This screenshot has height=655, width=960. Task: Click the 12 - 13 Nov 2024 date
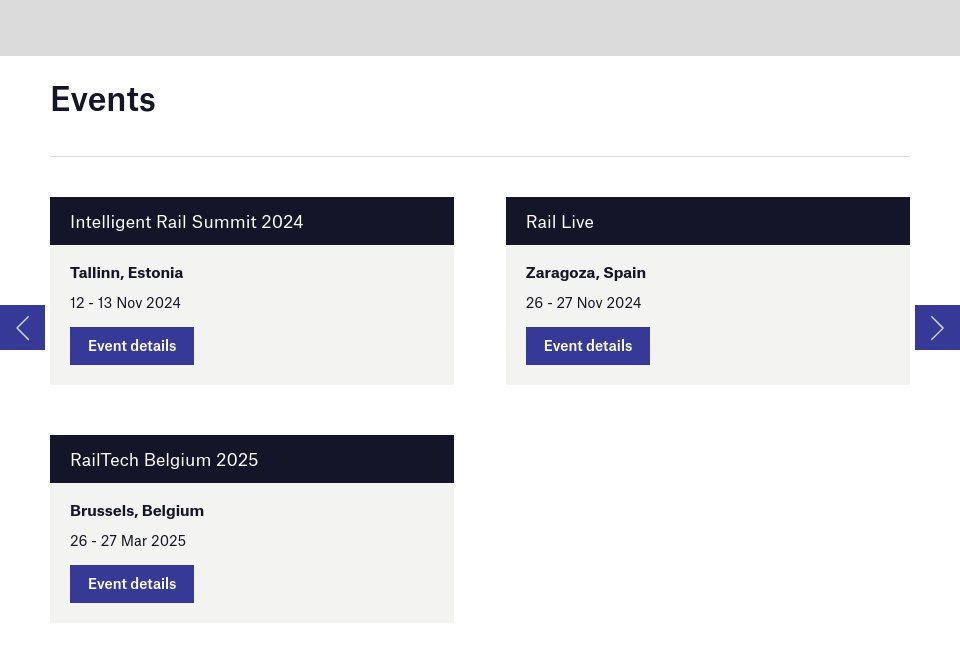(x=125, y=302)
